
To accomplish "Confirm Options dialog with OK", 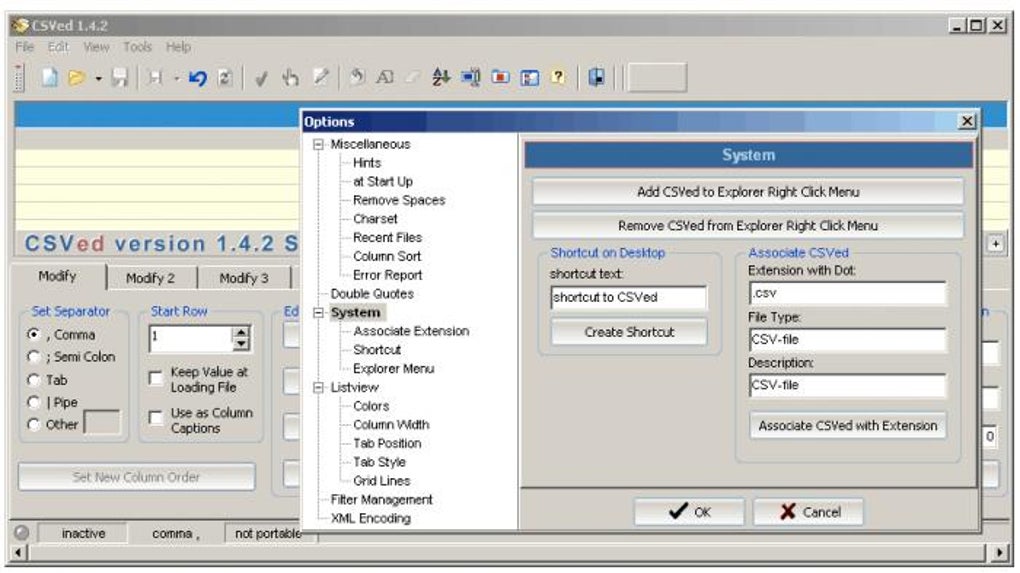I will click(689, 512).
